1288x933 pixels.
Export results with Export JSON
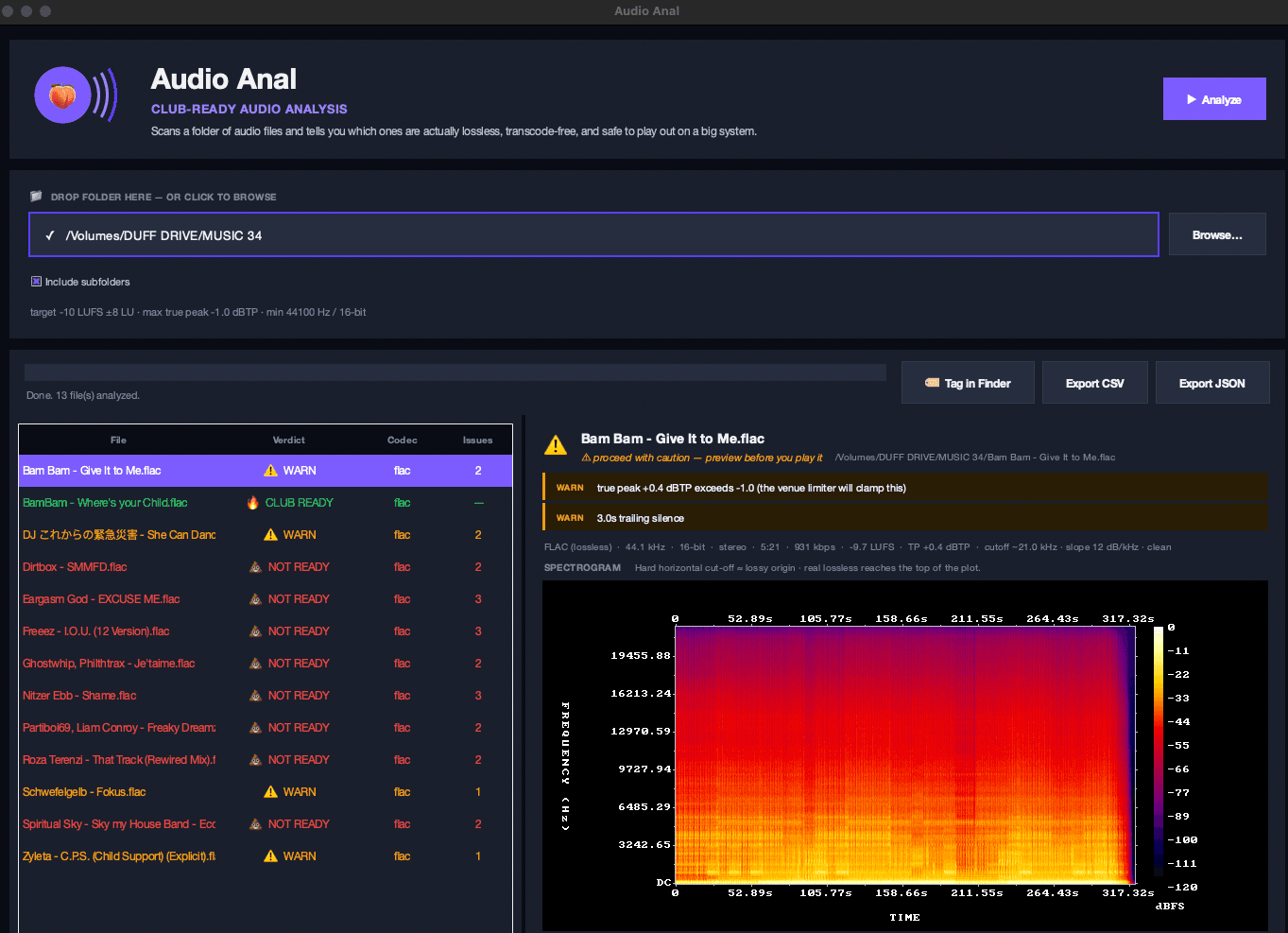1212,383
